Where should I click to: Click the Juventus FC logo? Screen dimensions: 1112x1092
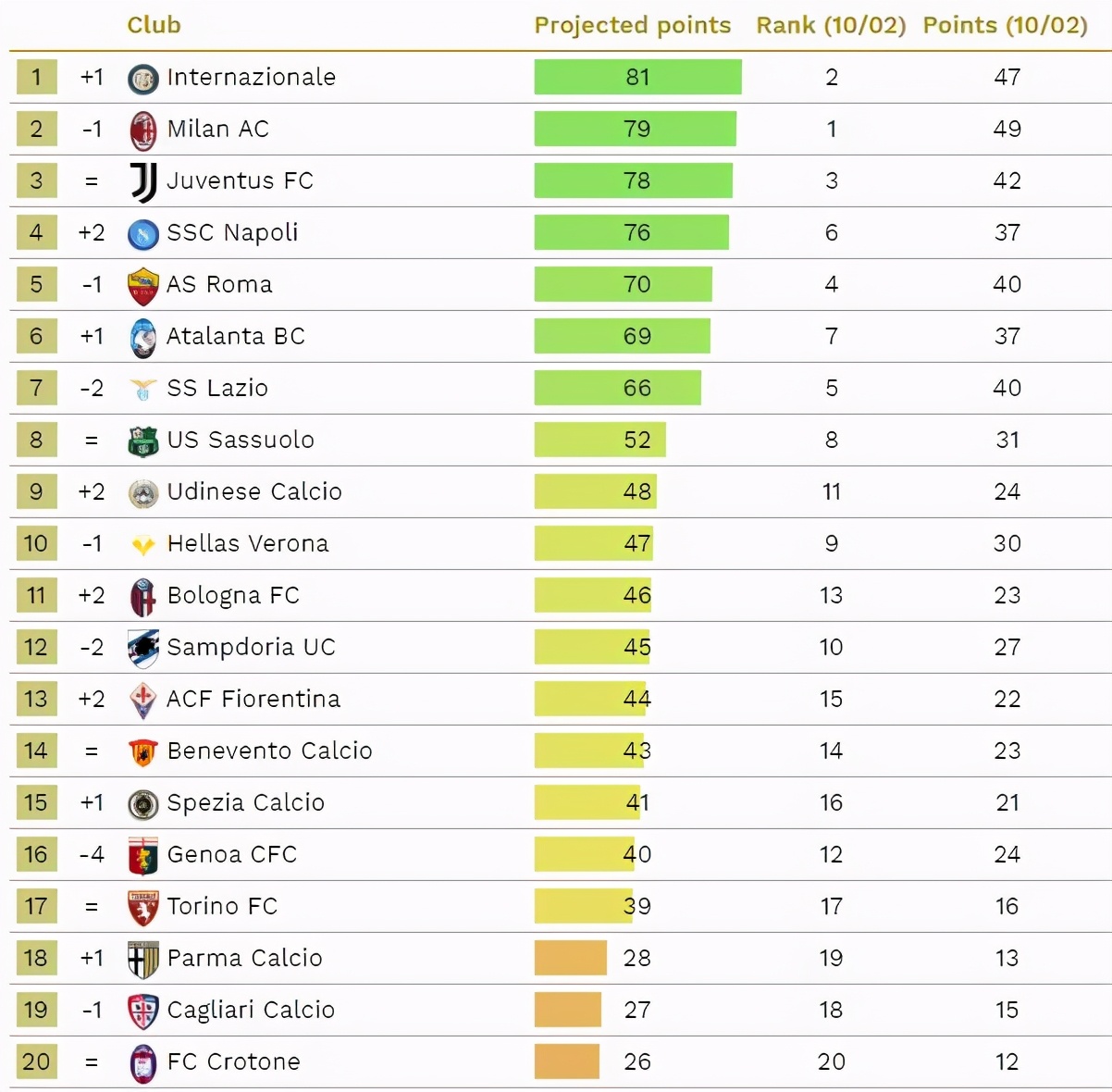click(x=142, y=181)
